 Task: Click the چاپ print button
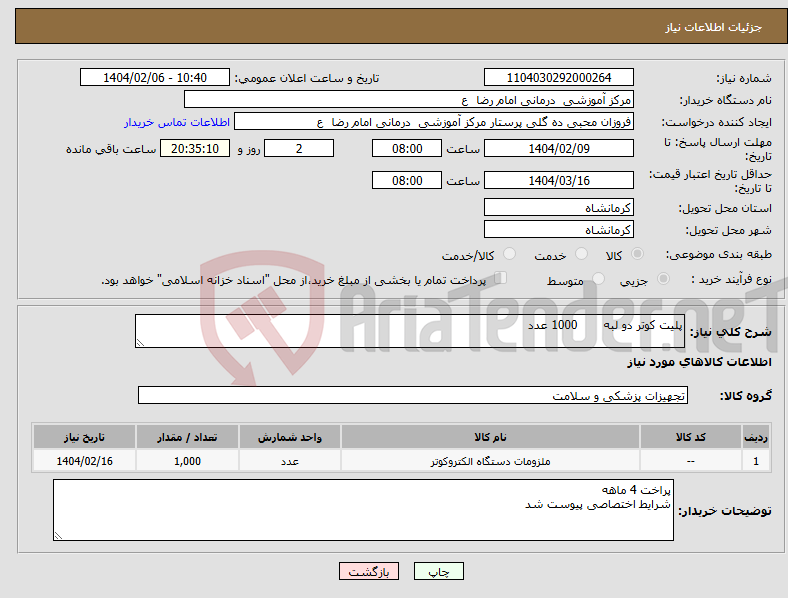439,571
